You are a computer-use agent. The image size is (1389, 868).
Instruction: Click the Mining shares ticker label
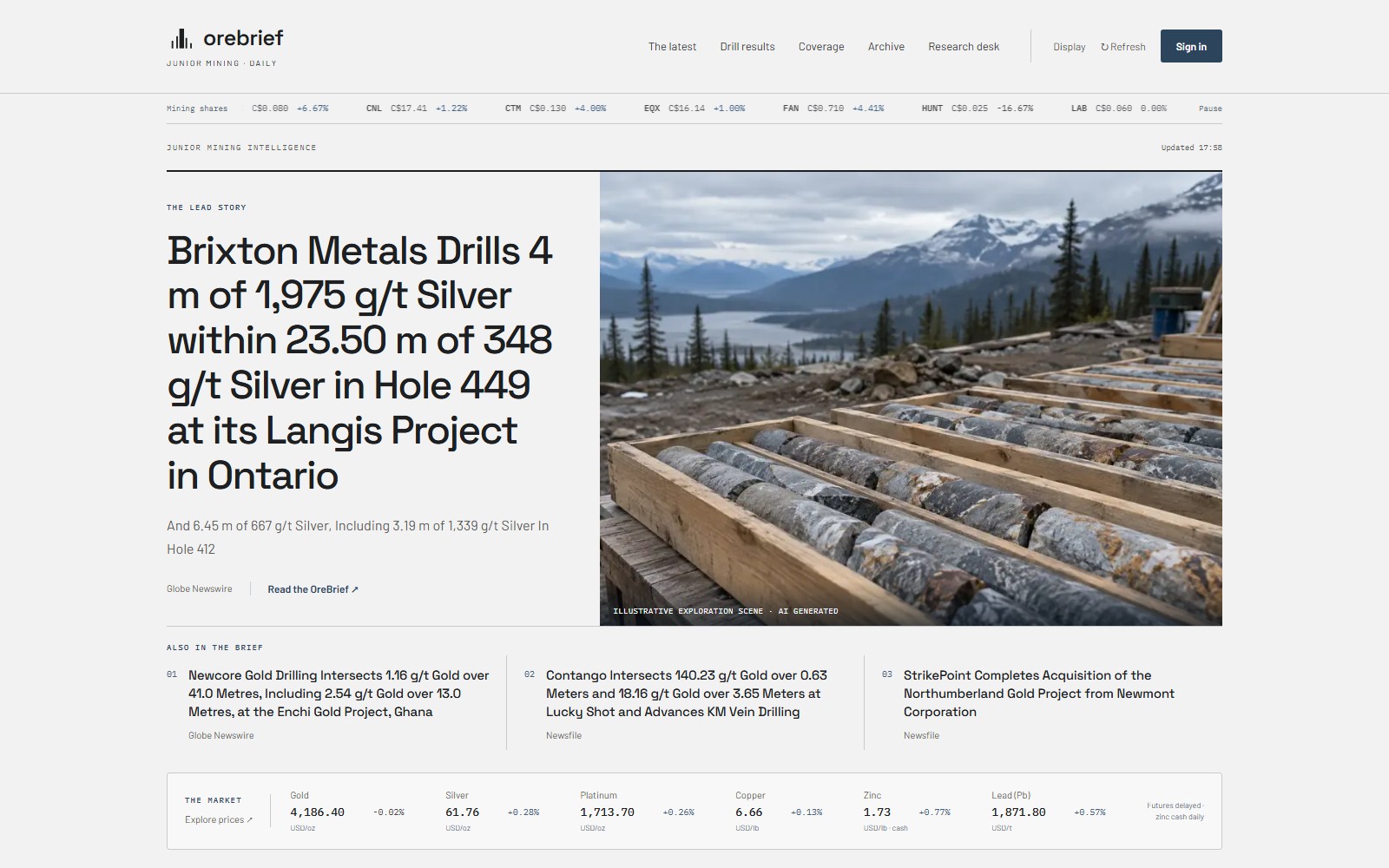(197, 108)
